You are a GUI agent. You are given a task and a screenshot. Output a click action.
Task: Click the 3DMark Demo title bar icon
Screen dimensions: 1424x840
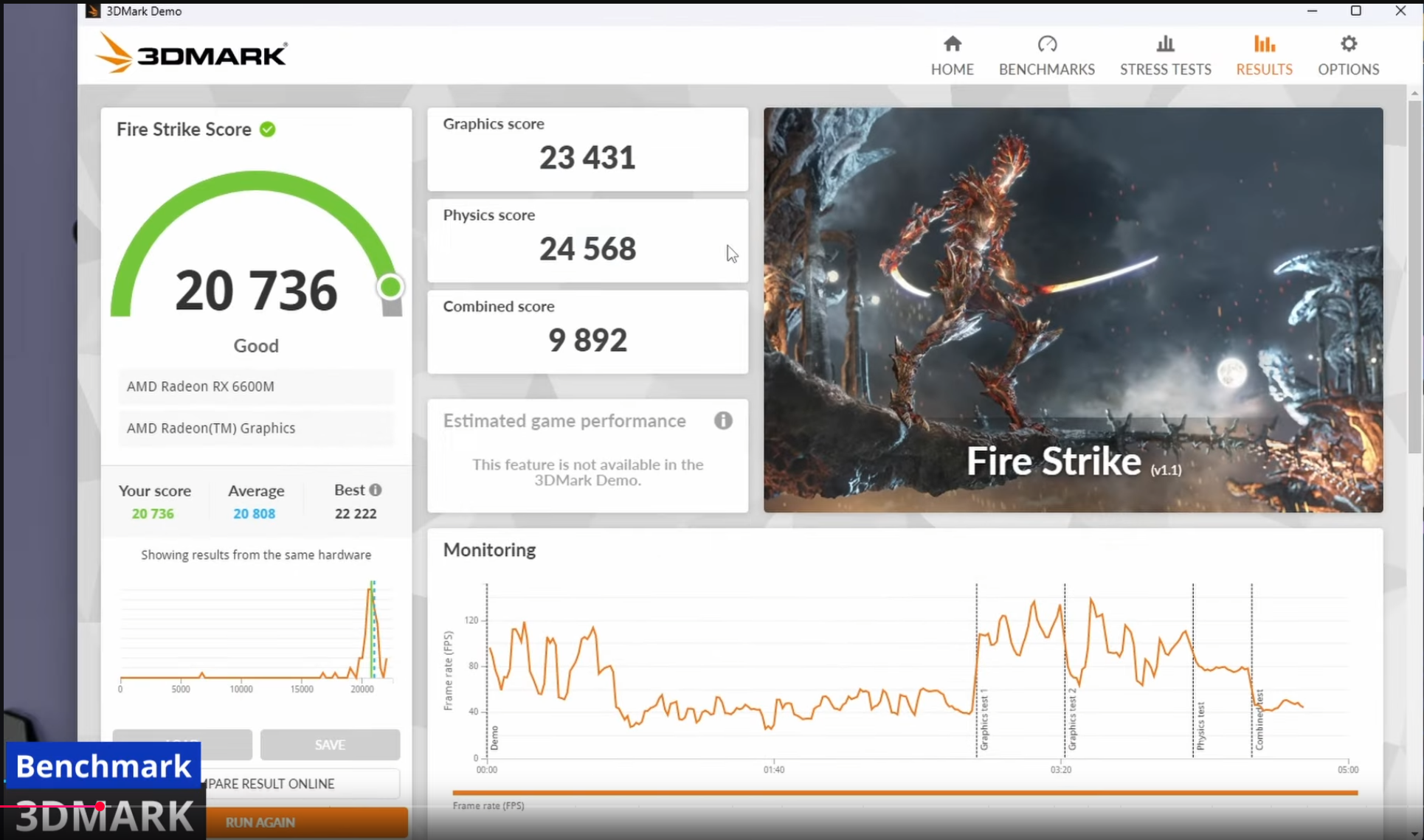click(x=93, y=11)
